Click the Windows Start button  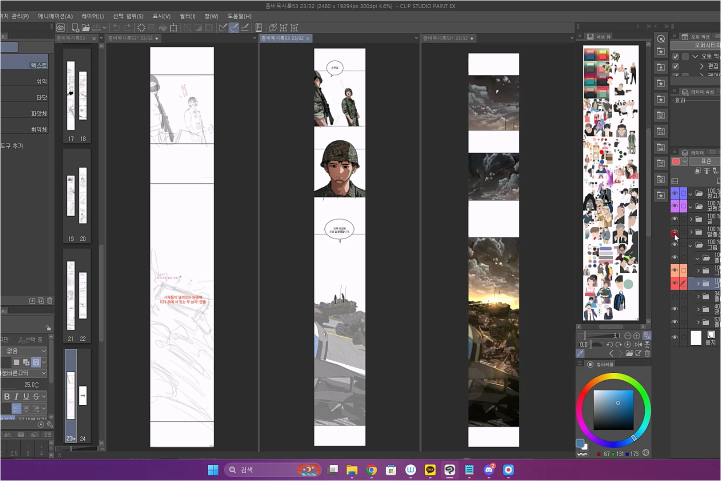pos(213,470)
